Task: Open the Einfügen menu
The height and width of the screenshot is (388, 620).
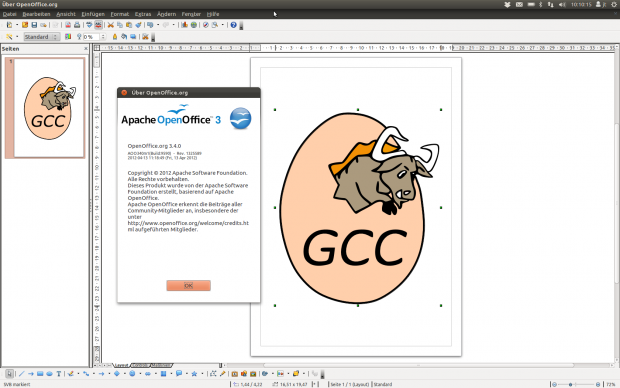Action: tap(93, 14)
